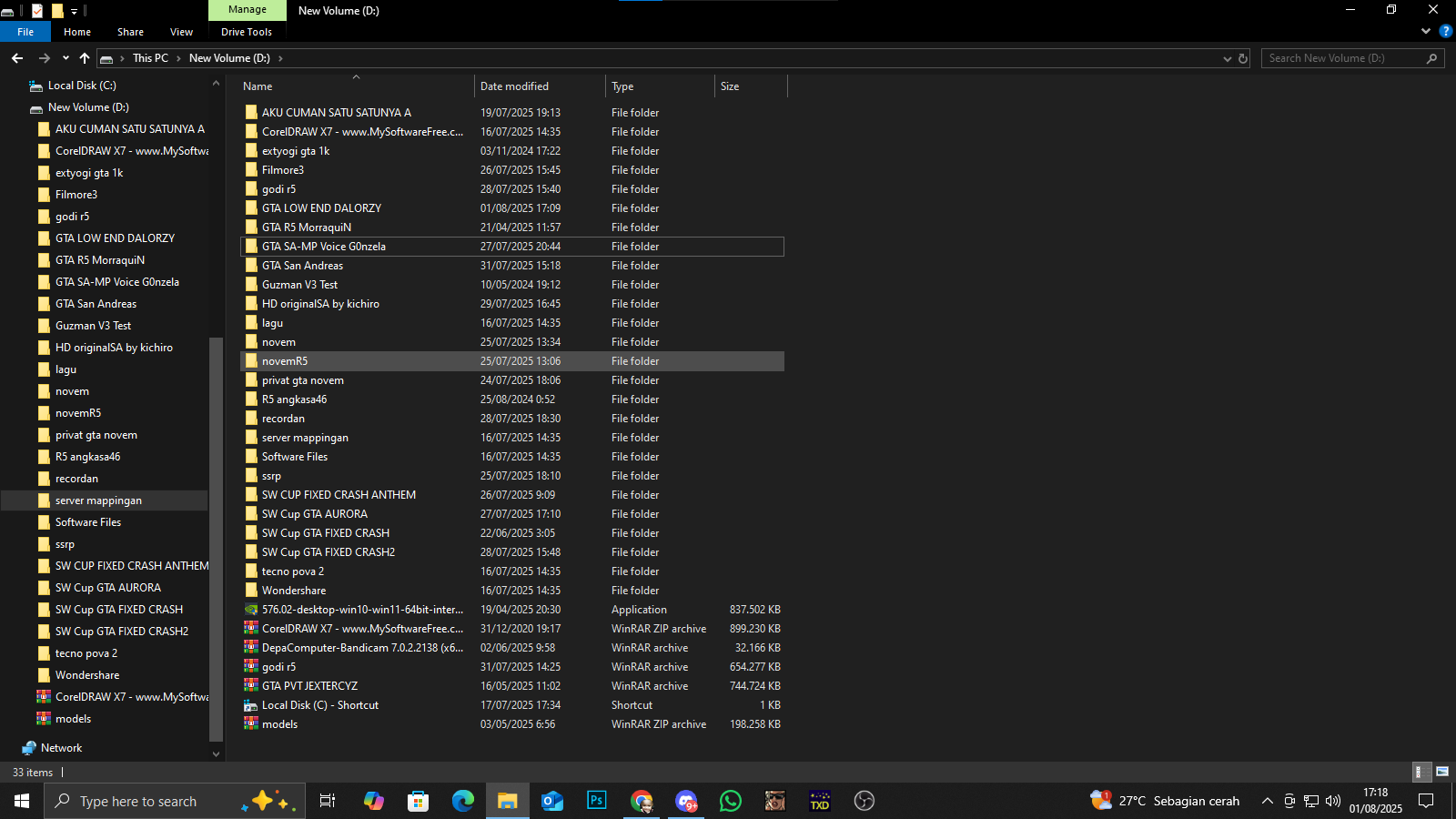Select Local Disk (C) - Shortcut icon
1456x819 pixels.
click(x=251, y=705)
